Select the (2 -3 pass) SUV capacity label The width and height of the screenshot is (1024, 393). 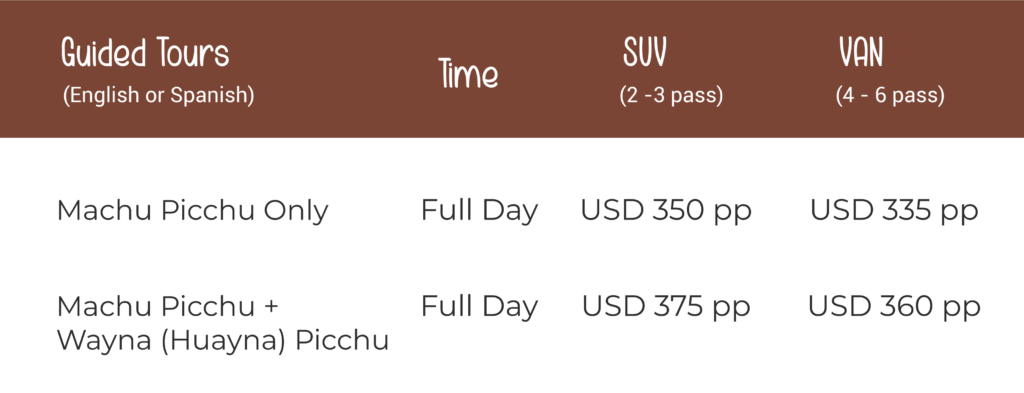click(671, 95)
